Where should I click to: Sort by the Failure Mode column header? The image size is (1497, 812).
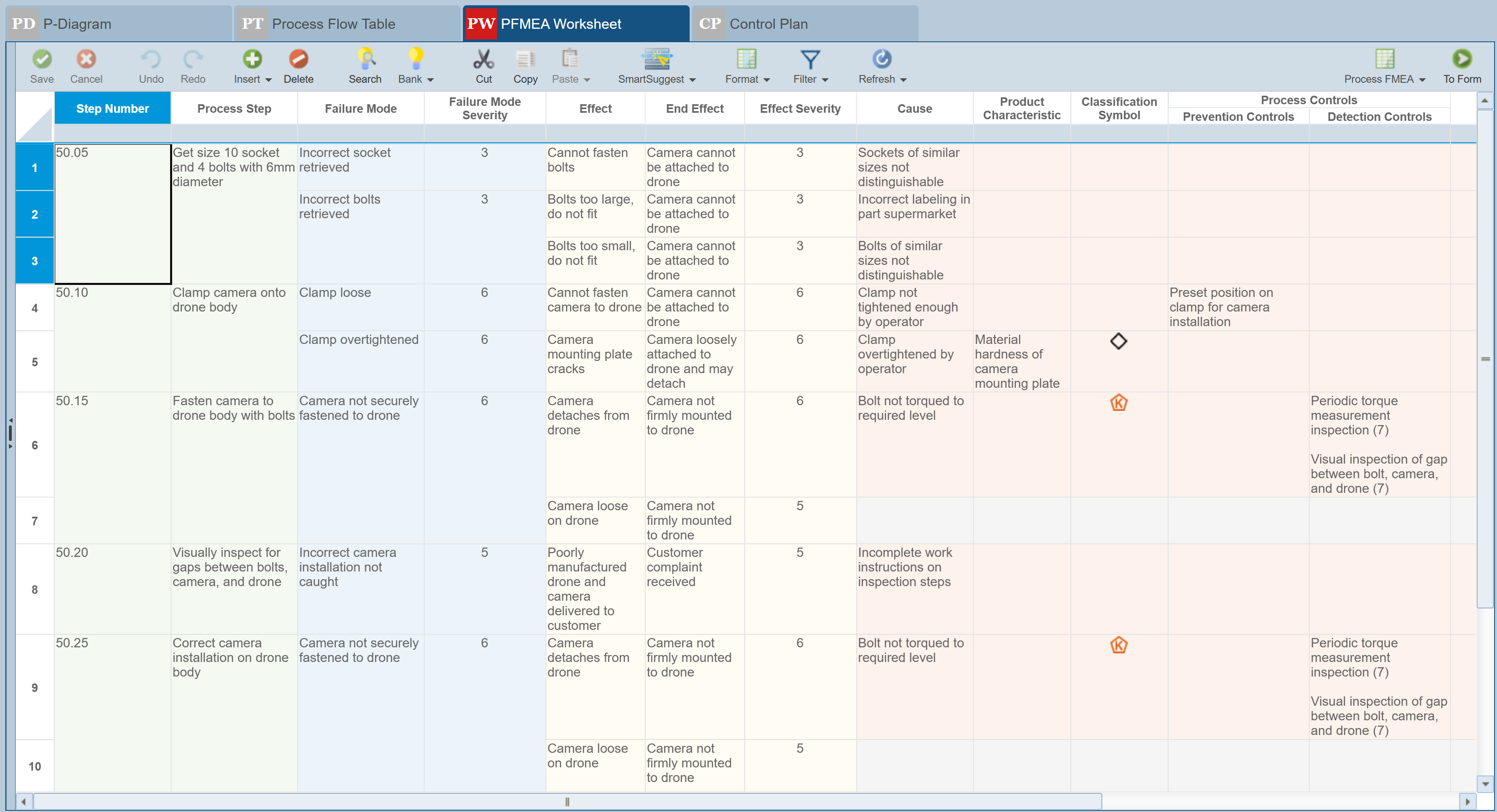[x=360, y=109]
